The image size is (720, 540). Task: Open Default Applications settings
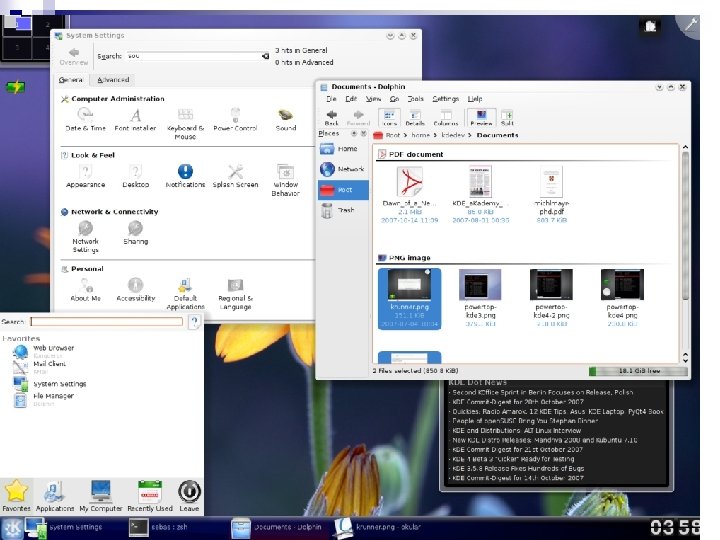tap(185, 294)
